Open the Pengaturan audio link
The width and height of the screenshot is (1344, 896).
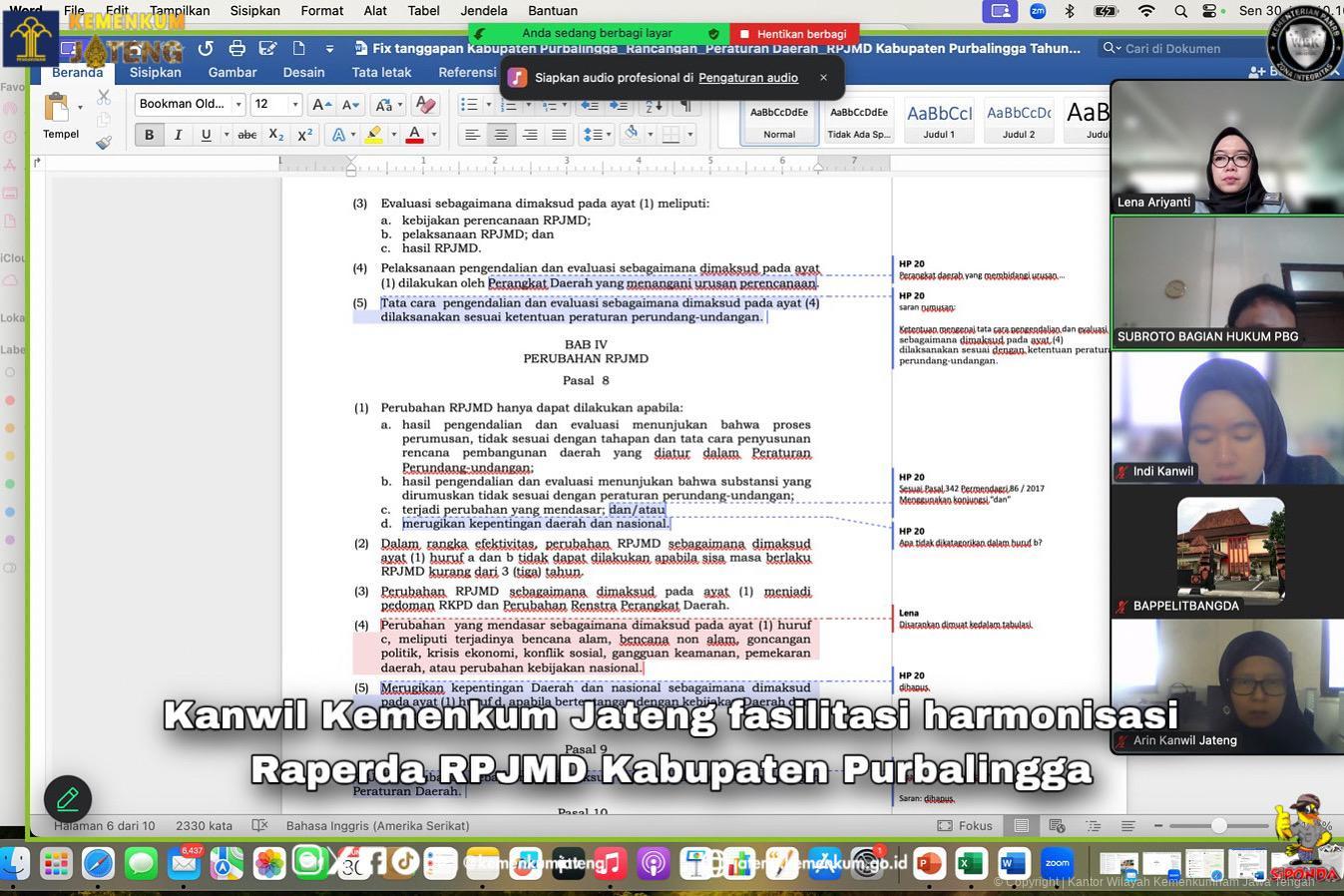(x=747, y=77)
